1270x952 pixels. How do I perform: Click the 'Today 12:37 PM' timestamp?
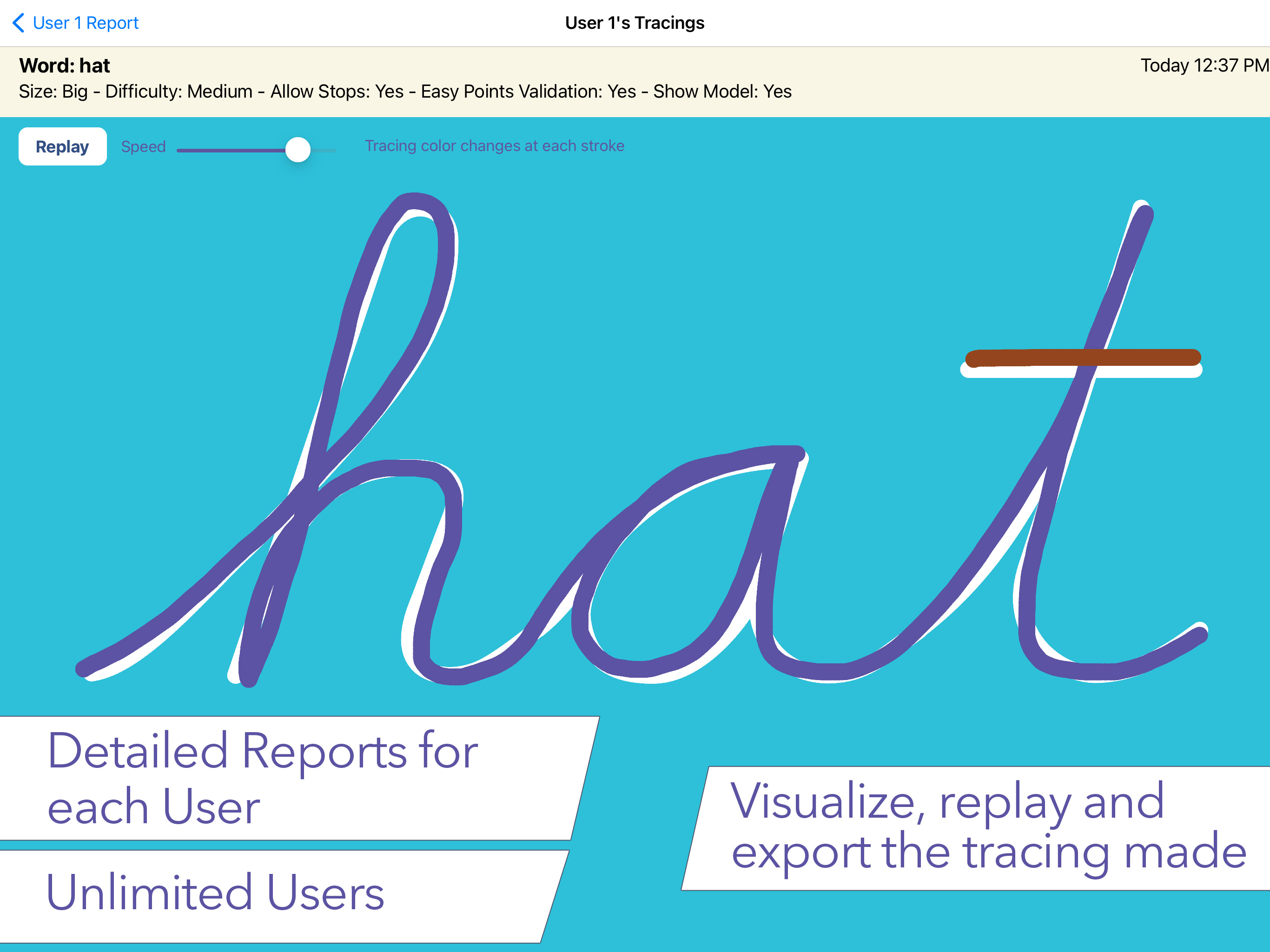click(1204, 66)
